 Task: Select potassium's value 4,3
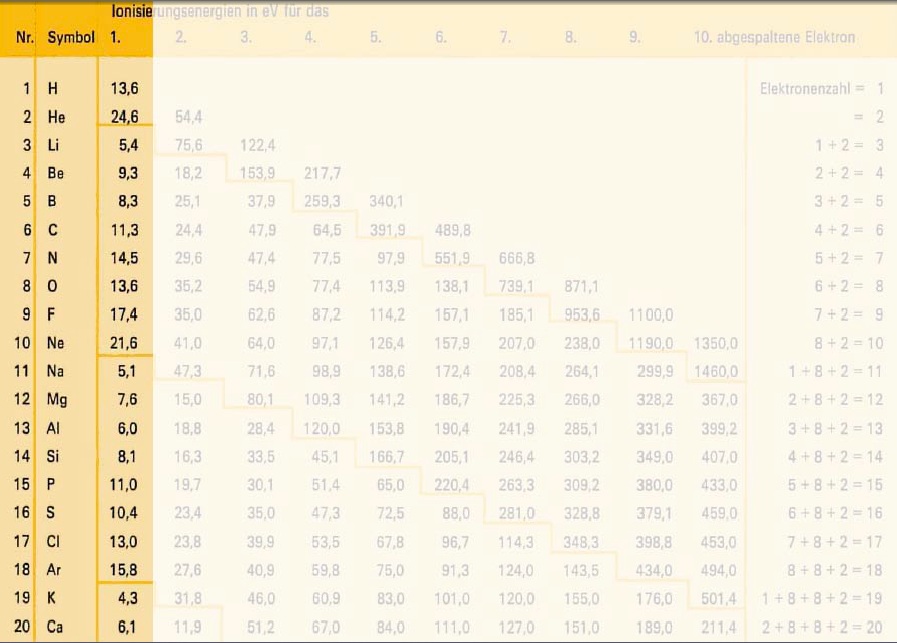click(128, 598)
